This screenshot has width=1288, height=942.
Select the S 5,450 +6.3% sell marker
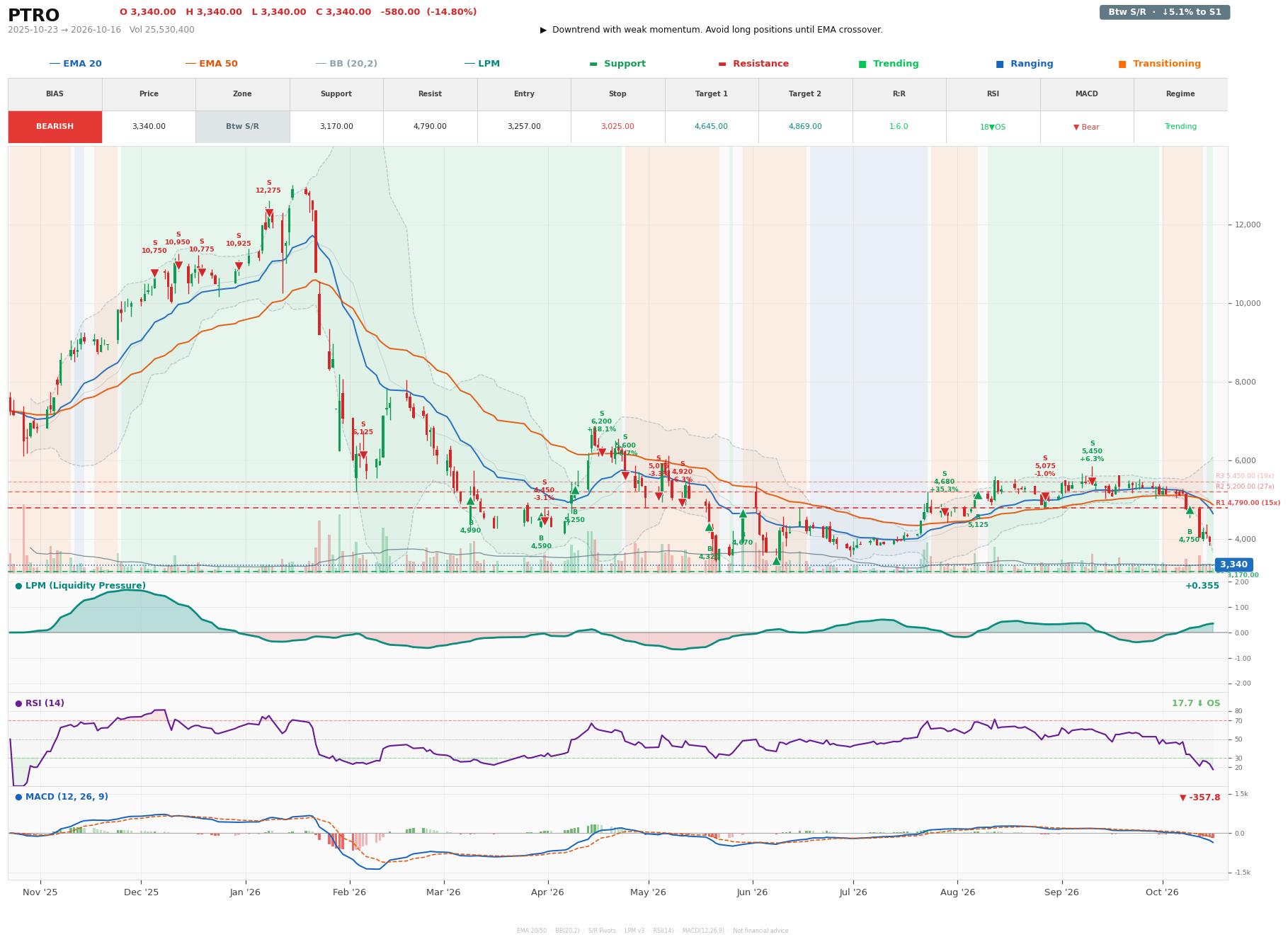1092,481
